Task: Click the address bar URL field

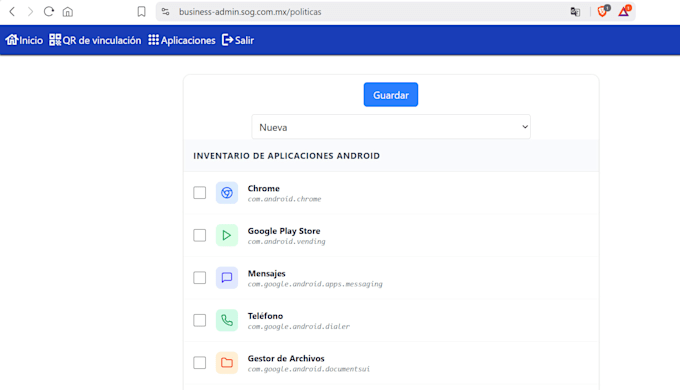Action: coord(250,12)
